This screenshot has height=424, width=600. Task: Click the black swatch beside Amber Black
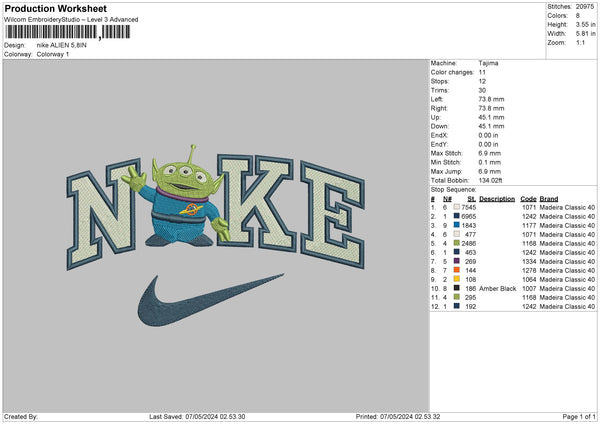pos(457,288)
